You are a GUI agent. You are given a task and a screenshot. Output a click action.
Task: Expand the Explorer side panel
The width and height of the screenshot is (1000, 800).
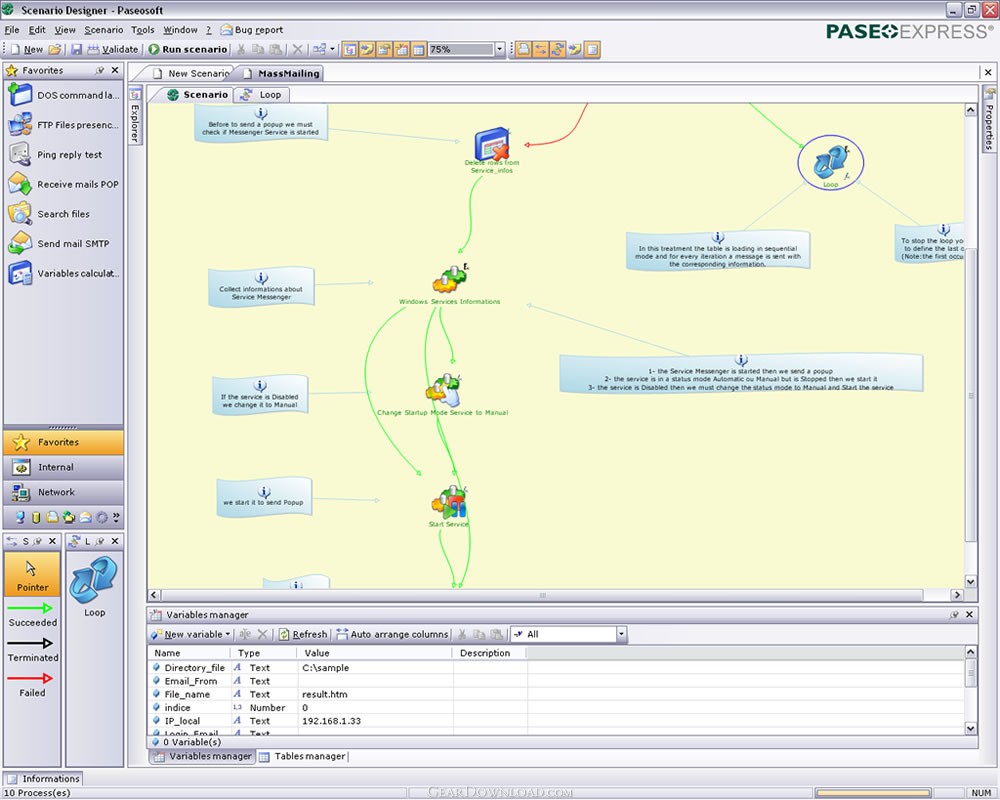[x=135, y=115]
